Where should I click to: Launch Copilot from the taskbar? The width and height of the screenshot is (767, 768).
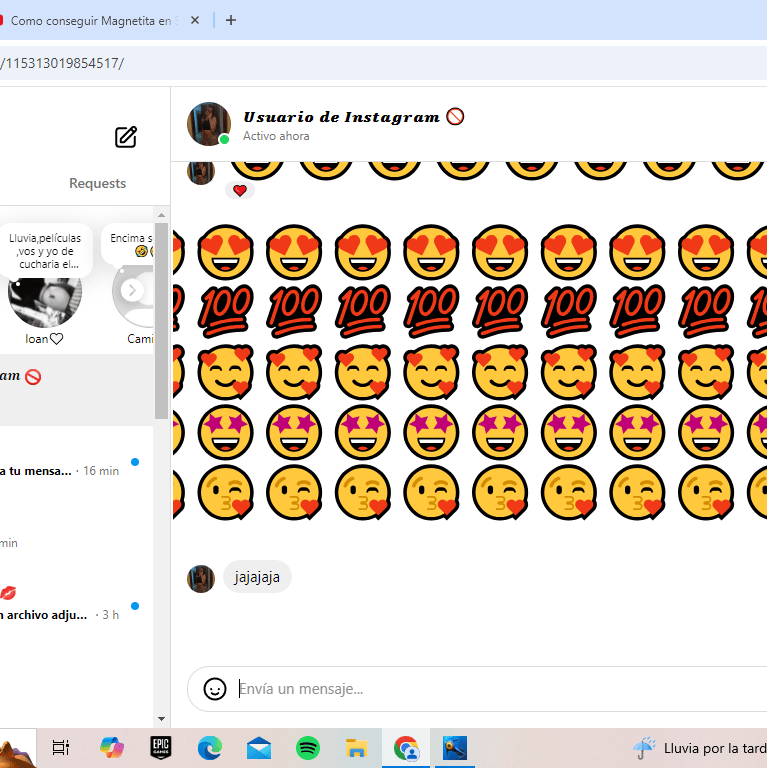[x=111, y=748]
